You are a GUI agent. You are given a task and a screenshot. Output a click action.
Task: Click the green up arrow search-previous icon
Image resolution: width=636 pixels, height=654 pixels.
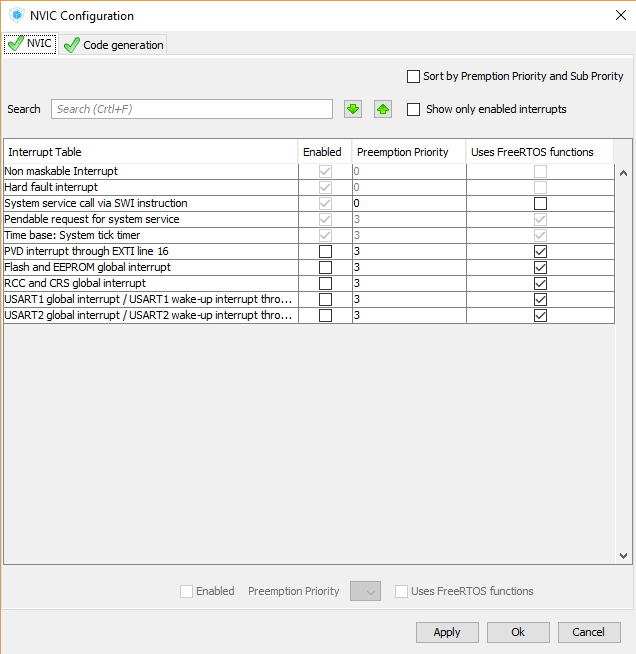[383, 109]
